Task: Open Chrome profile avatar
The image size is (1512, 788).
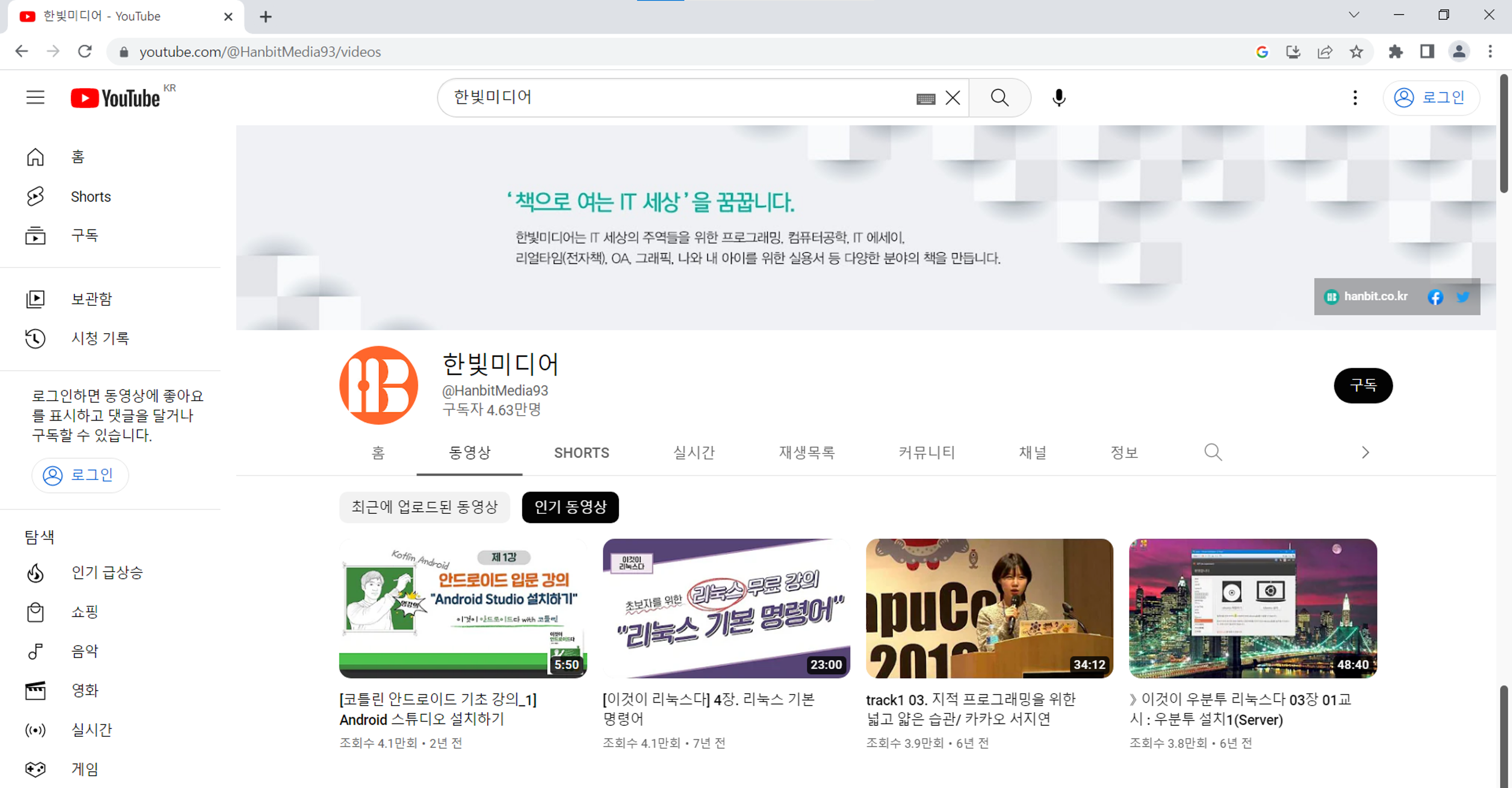Action: coord(1458,52)
